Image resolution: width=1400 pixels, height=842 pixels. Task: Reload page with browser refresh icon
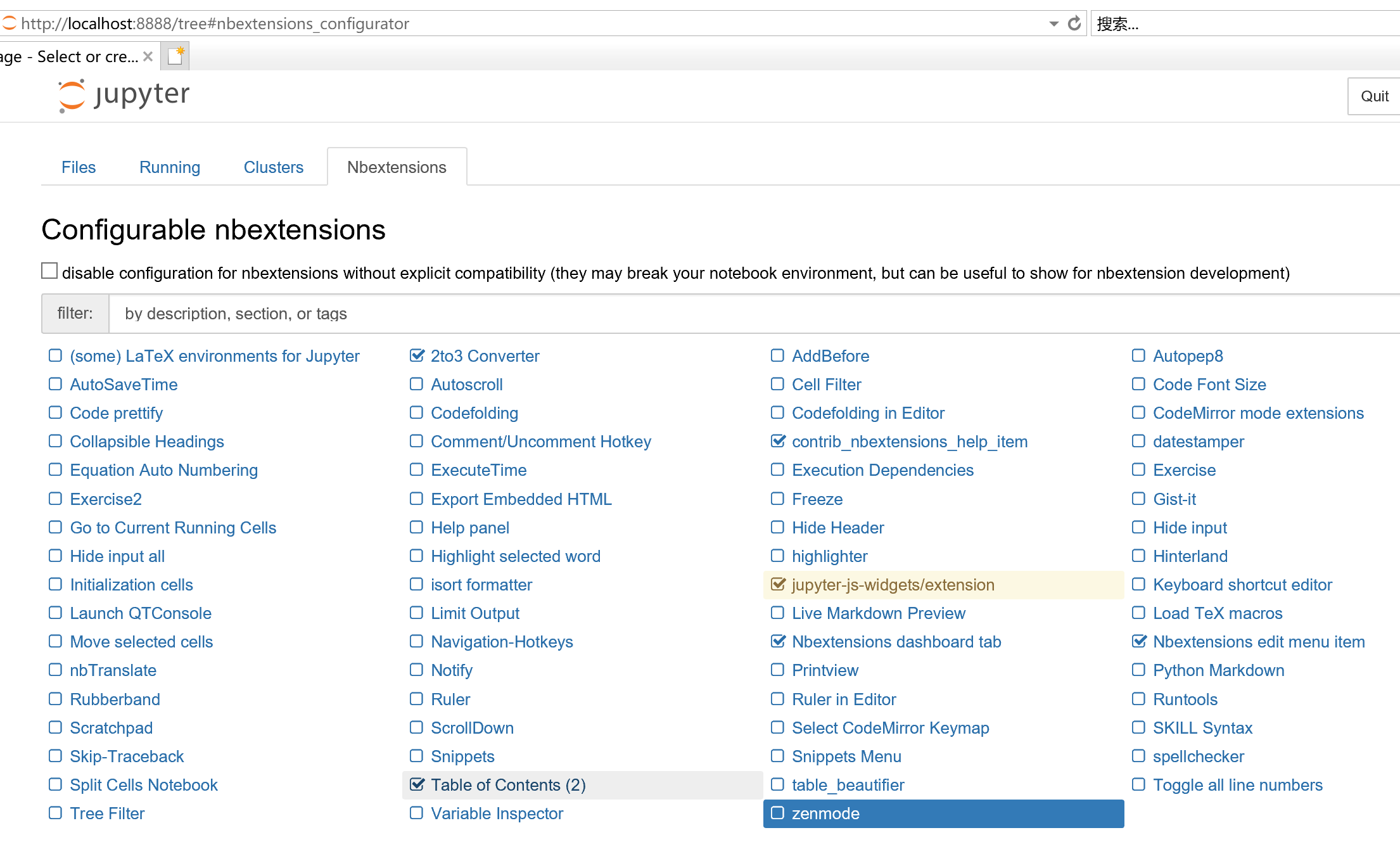point(1074,23)
